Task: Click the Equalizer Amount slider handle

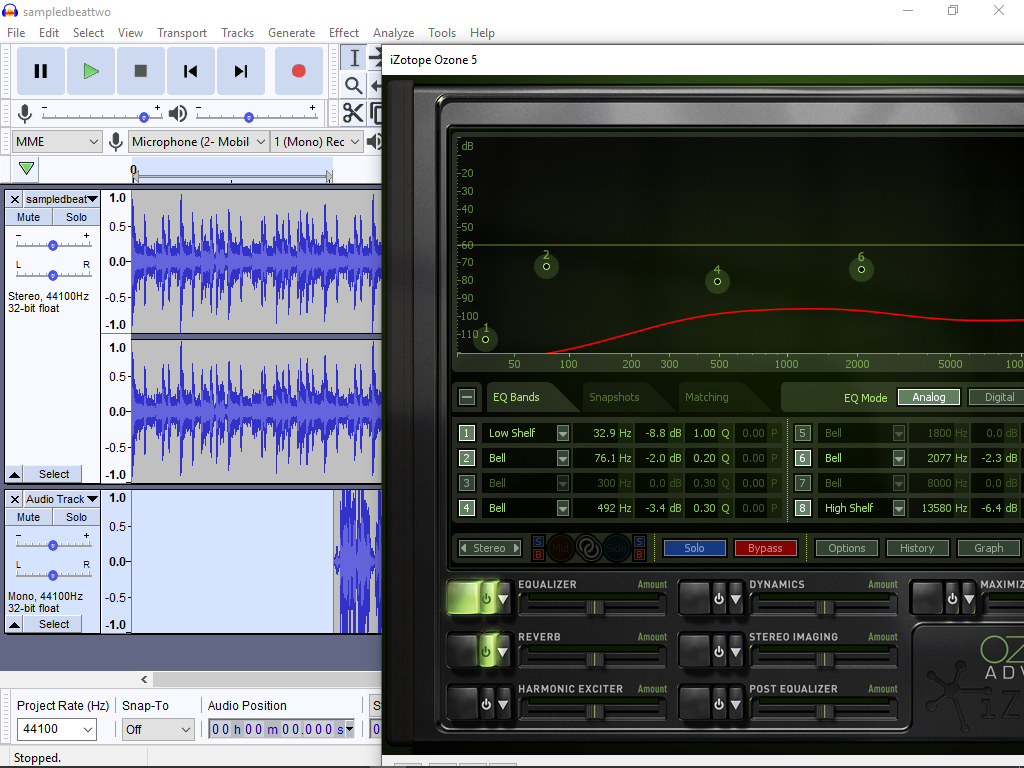Action: coord(594,607)
